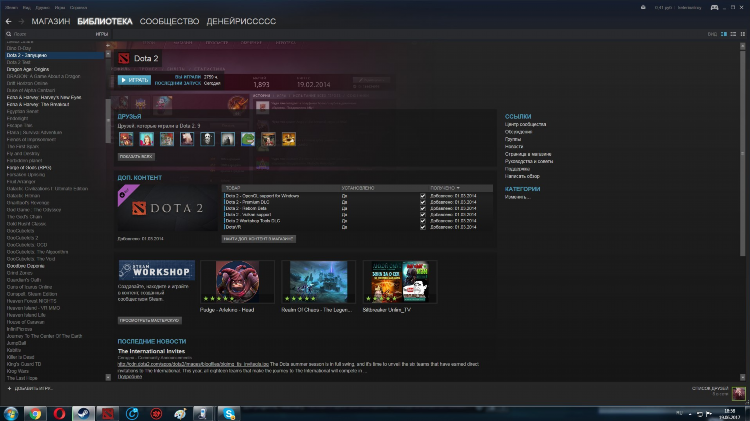Open the Справка menu
Image resolution: width=750 pixels, height=421 pixels.
(78, 8)
